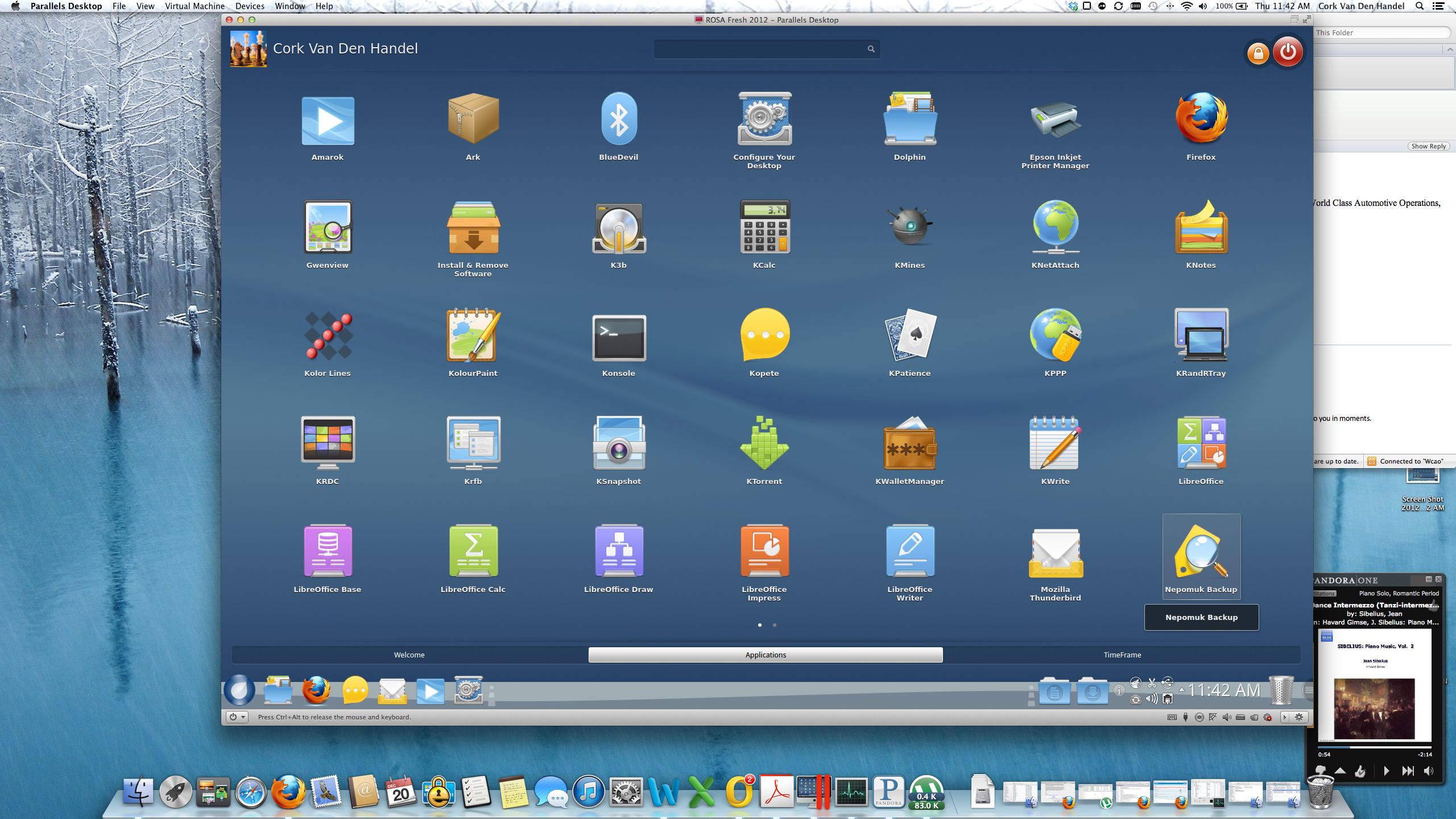1456x819 pixels.
Task: Click the Welcome tab
Action: (x=409, y=655)
